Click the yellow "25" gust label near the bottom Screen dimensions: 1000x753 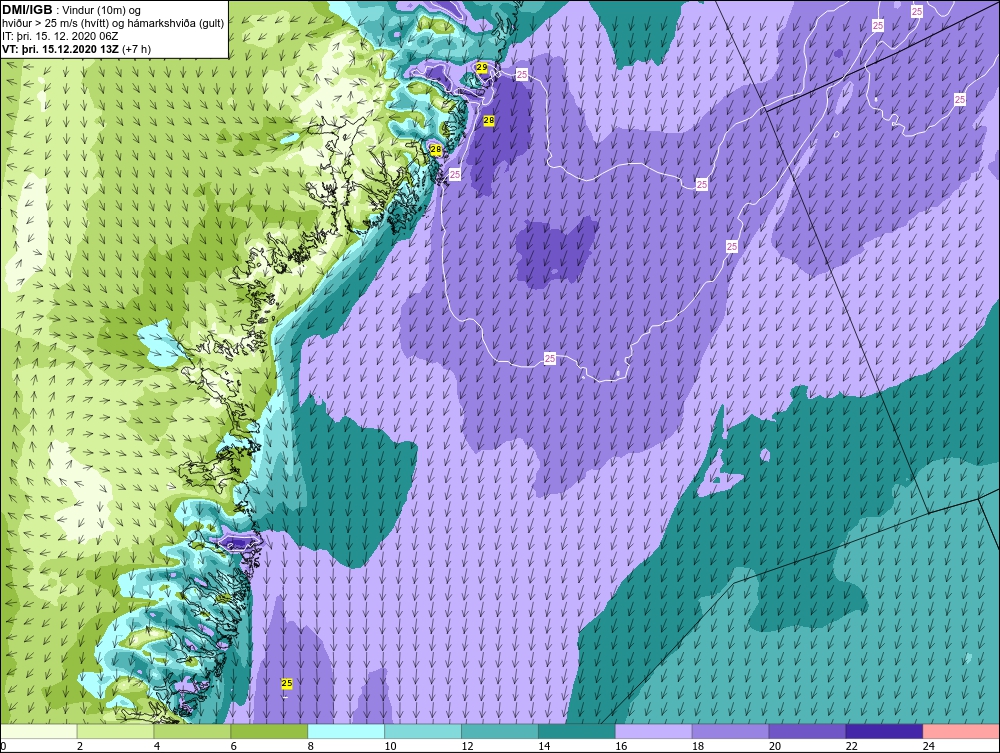tap(287, 683)
